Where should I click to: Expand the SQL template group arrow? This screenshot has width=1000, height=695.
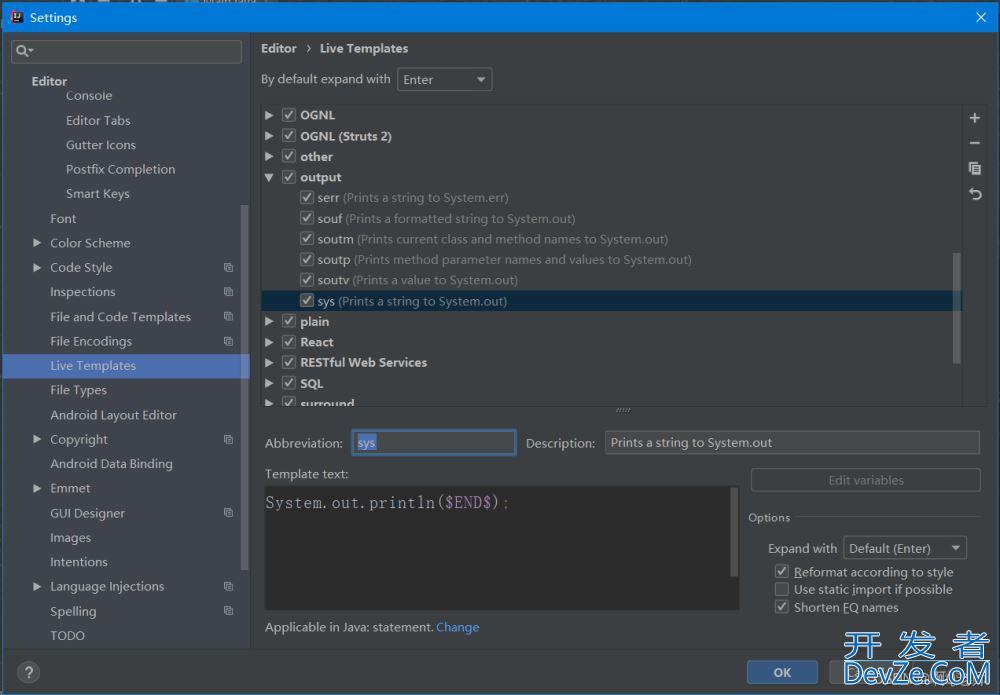(269, 383)
